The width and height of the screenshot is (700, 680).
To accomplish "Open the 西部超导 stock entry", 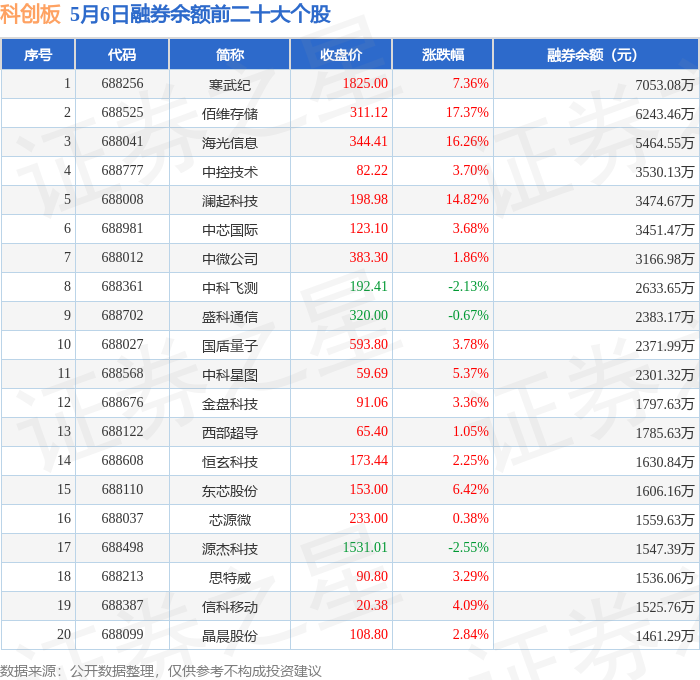I will (x=229, y=433).
